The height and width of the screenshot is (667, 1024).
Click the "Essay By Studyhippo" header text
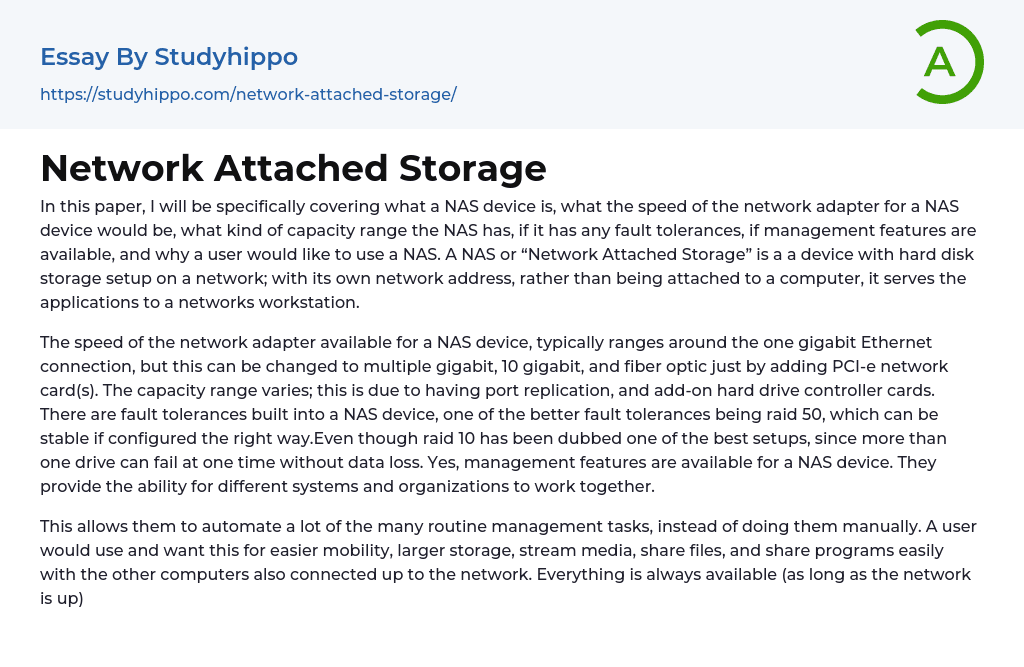click(169, 57)
